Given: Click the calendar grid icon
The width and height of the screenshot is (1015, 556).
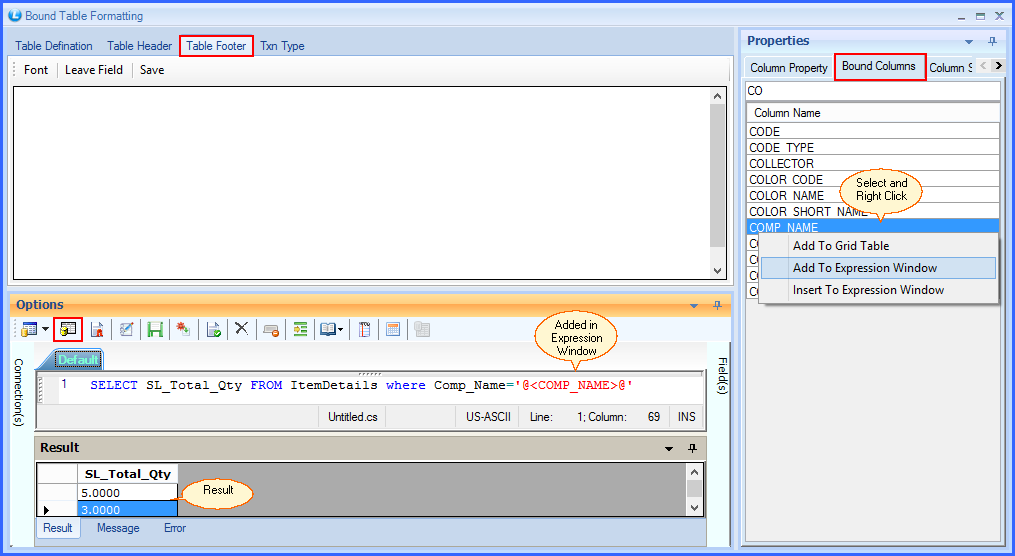Looking at the screenshot, I should (393, 329).
